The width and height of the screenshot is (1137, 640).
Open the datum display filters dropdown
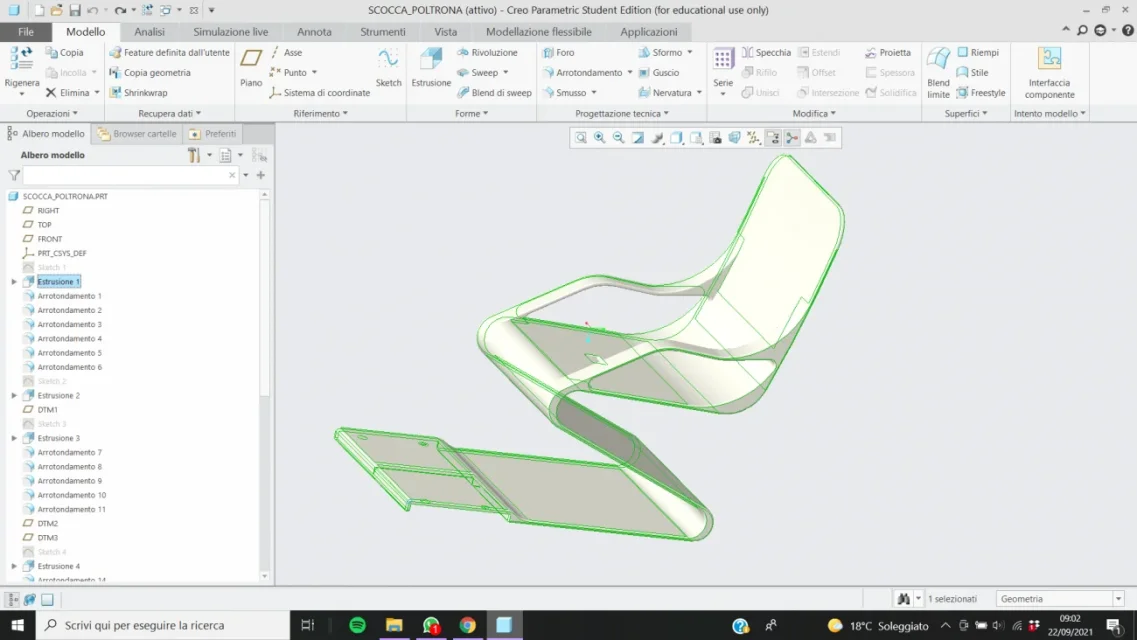coord(753,138)
